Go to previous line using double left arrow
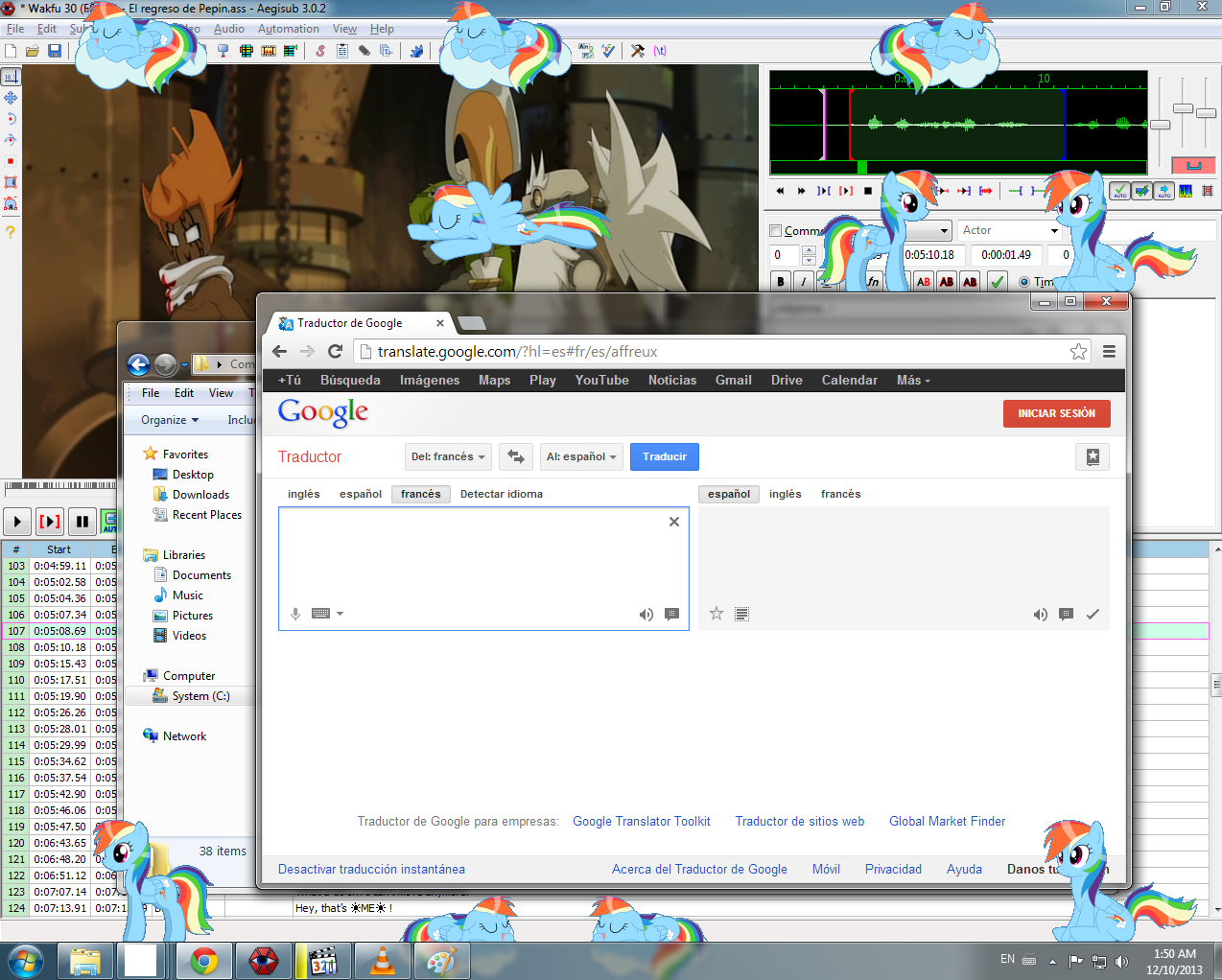Screen dimensions: 1222x980 point(780,191)
